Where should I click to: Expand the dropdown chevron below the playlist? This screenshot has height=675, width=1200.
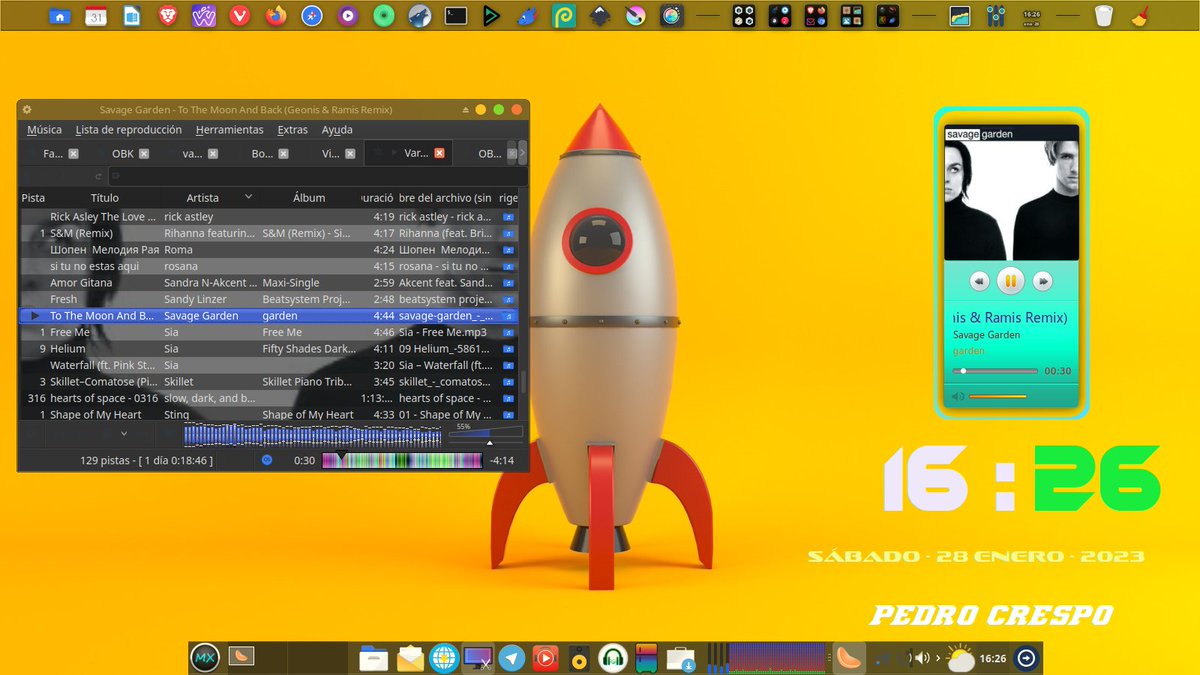123,433
